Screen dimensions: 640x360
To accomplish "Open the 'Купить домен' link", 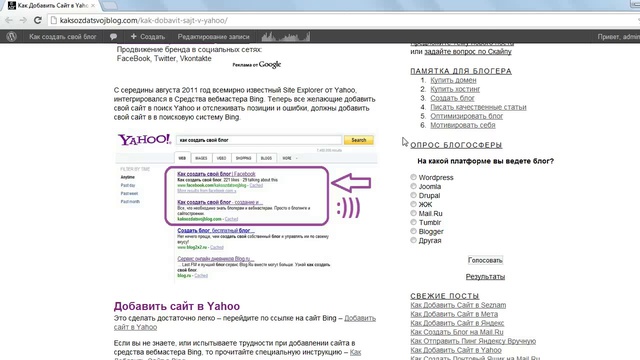I will click(453, 80).
